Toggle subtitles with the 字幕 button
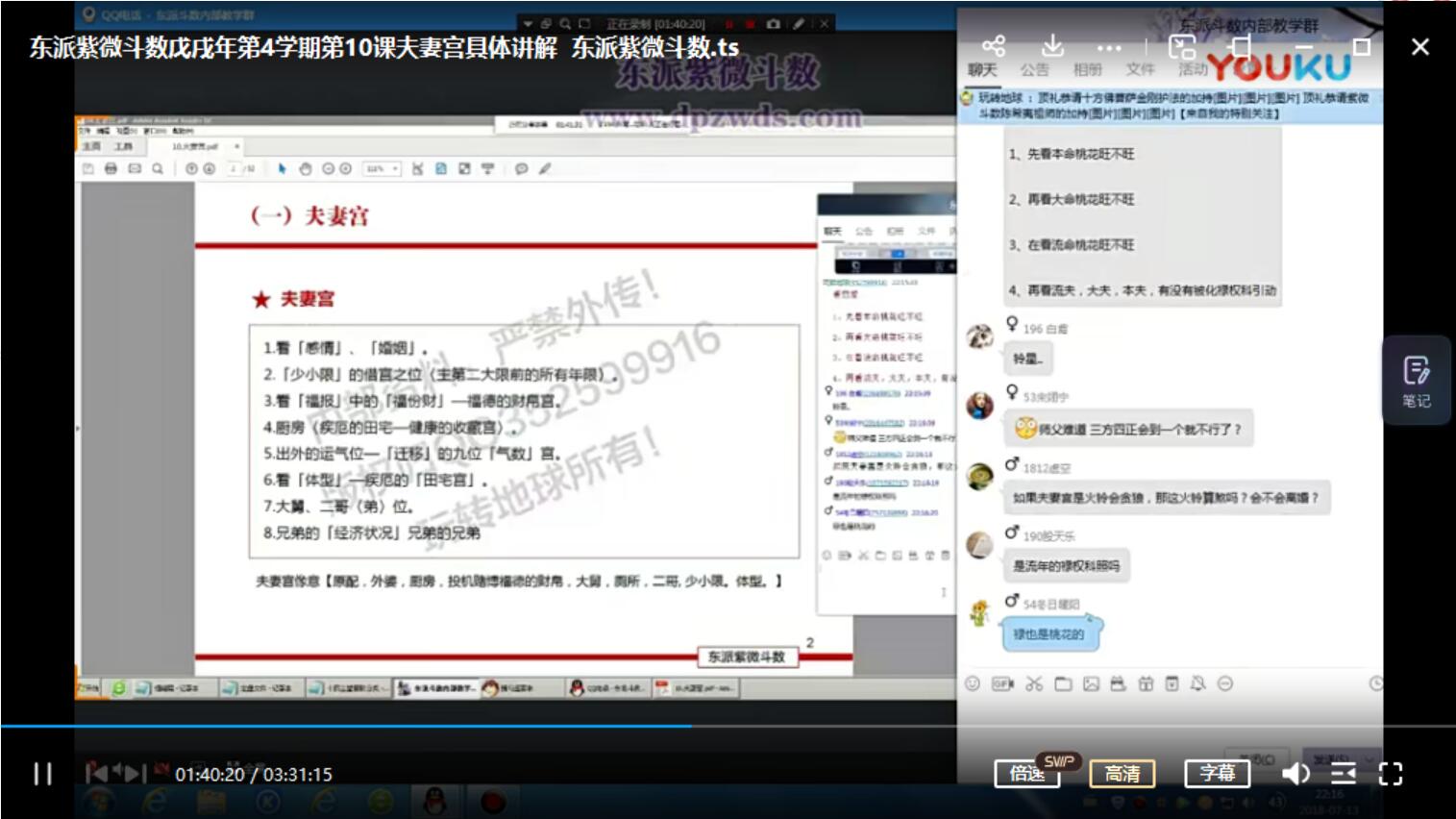This screenshot has height=819, width=1456. [x=1219, y=773]
